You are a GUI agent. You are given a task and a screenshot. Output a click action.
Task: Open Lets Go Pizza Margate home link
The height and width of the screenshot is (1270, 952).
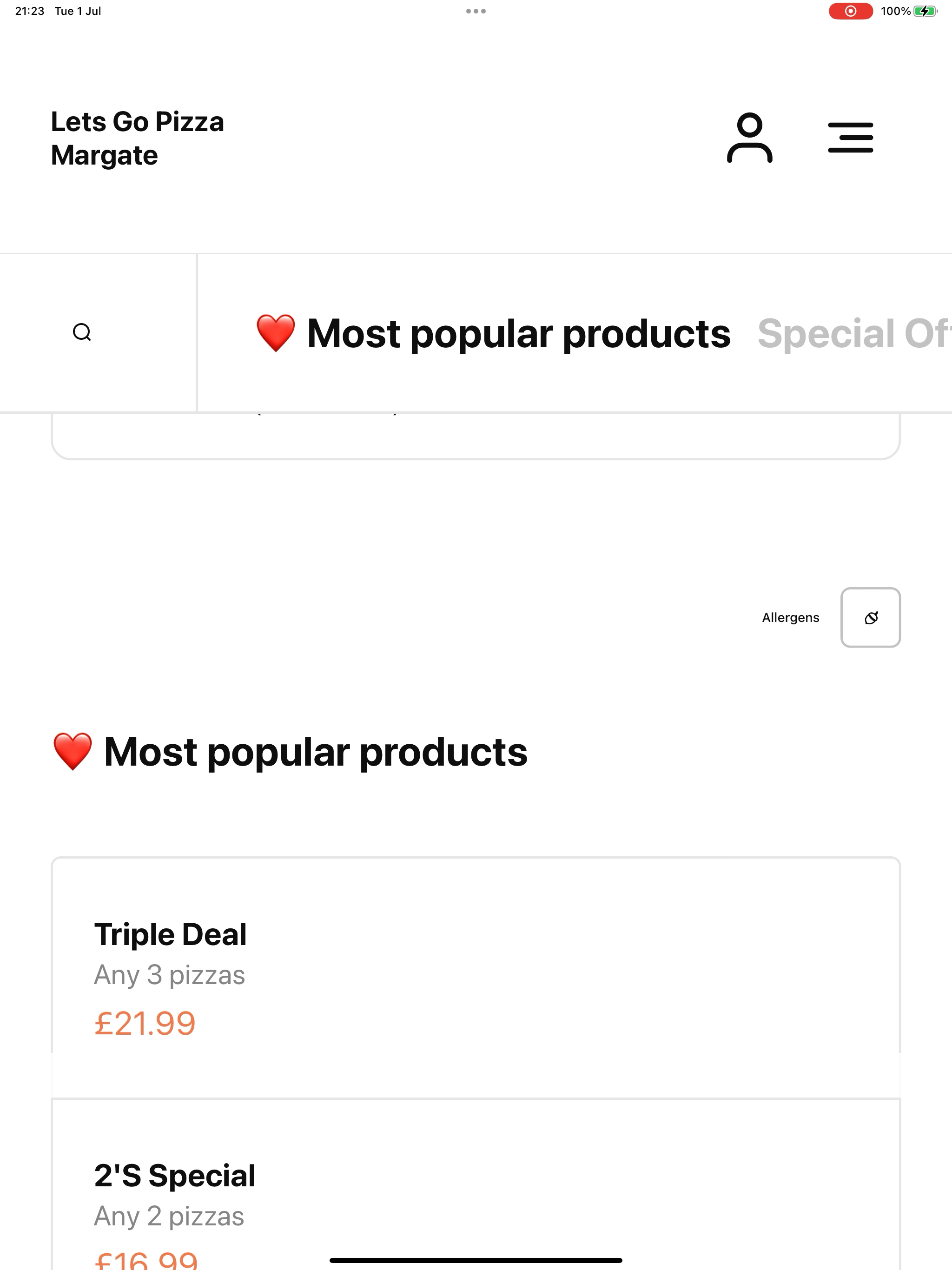tap(137, 139)
